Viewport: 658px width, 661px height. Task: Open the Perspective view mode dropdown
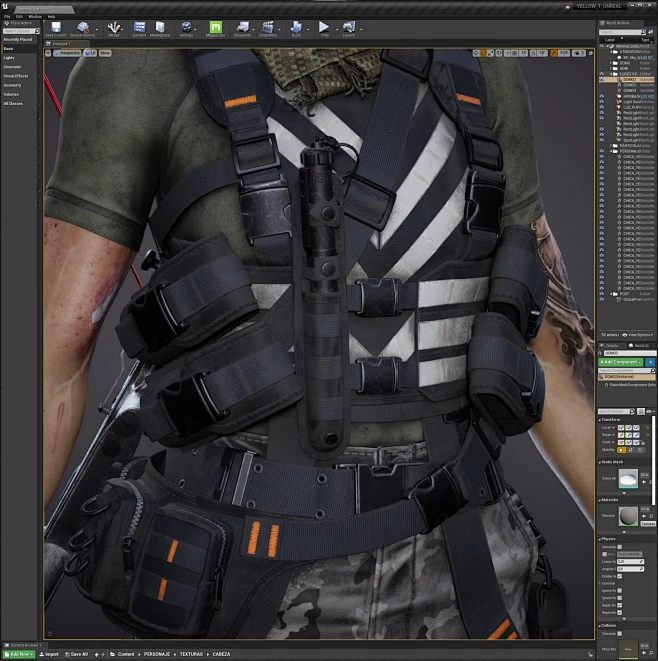coord(67,53)
